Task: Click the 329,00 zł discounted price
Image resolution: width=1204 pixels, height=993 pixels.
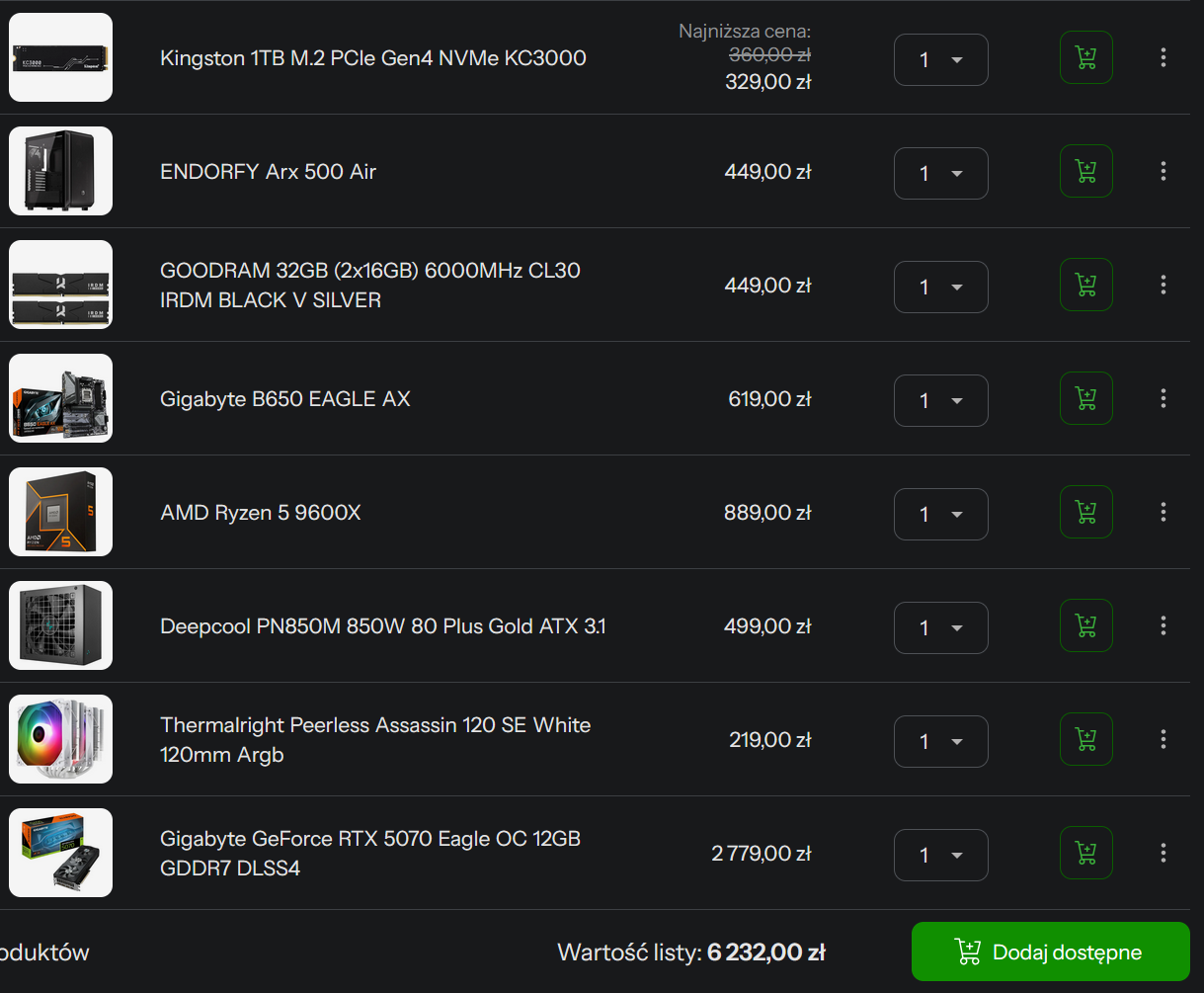Action: point(768,82)
